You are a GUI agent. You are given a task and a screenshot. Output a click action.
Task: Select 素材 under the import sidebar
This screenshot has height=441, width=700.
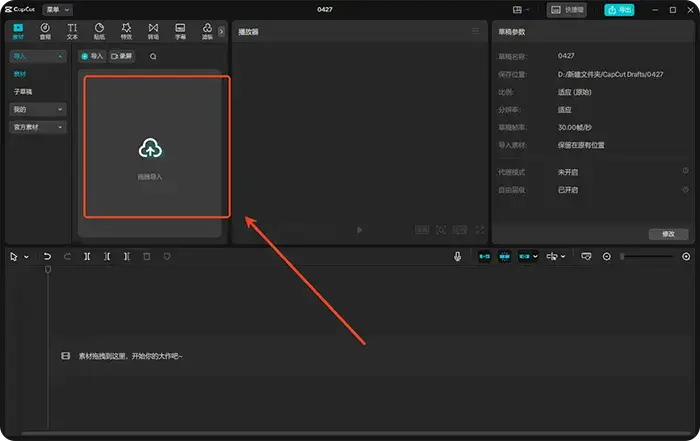(x=20, y=74)
